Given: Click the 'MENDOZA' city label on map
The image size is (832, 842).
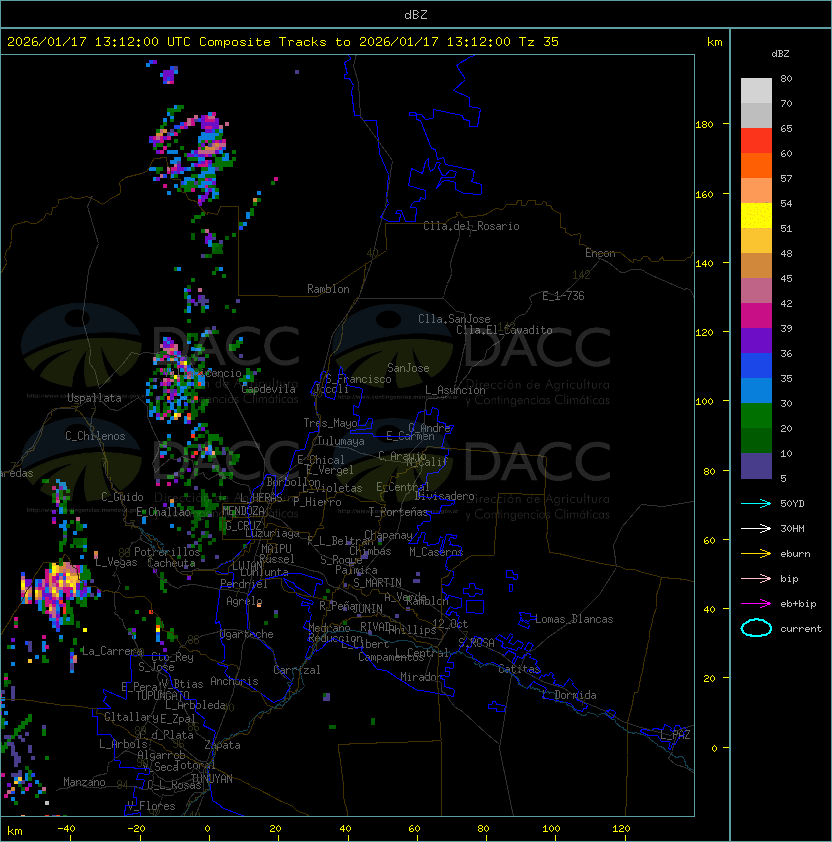Looking at the screenshot, I should pyautogui.click(x=243, y=511).
